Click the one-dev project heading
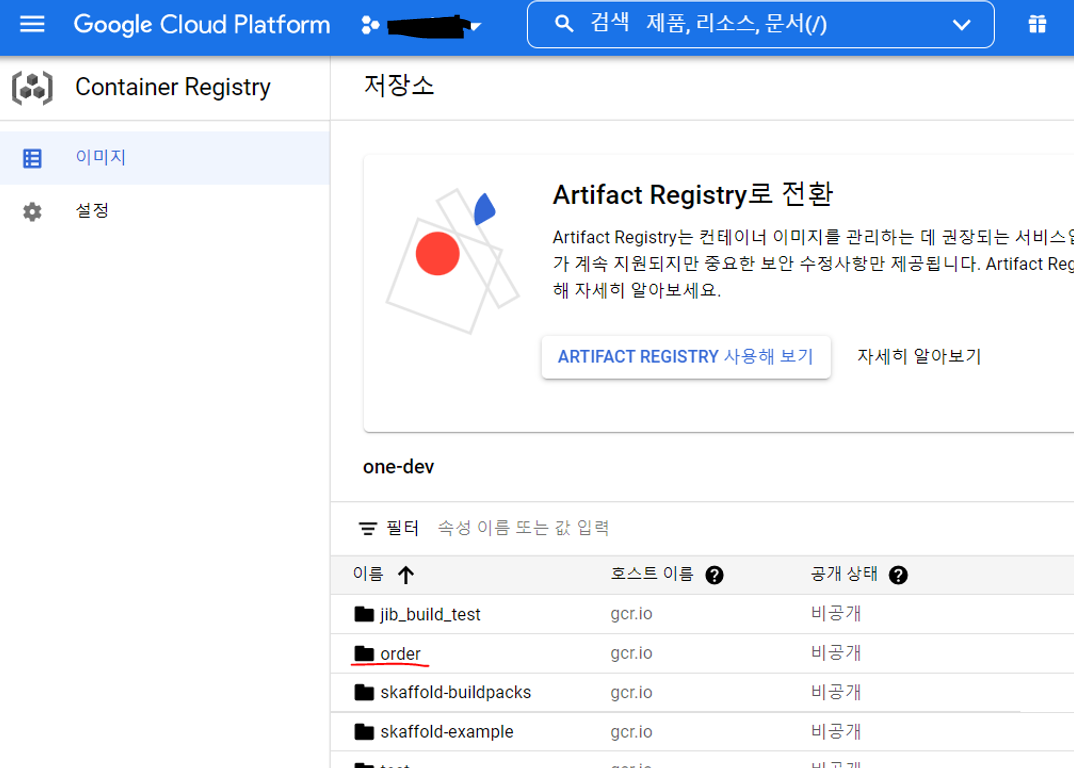Screen dimensions: 1074x768 tap(398, 467)
